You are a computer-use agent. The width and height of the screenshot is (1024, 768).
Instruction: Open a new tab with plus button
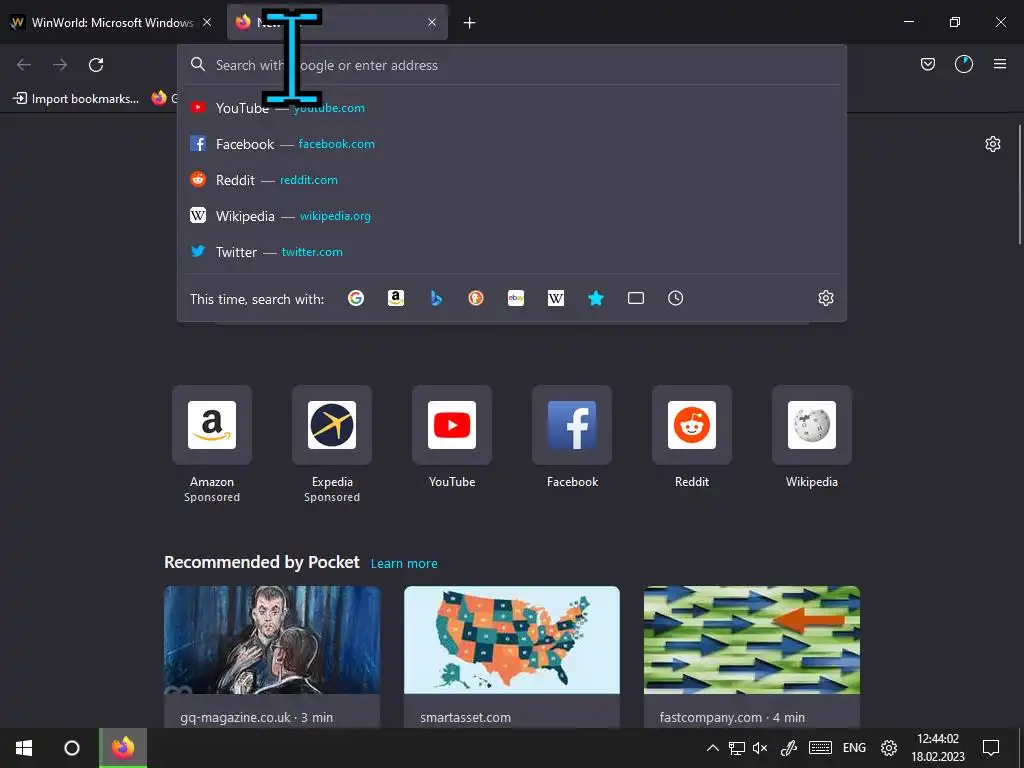coord(470,23)
